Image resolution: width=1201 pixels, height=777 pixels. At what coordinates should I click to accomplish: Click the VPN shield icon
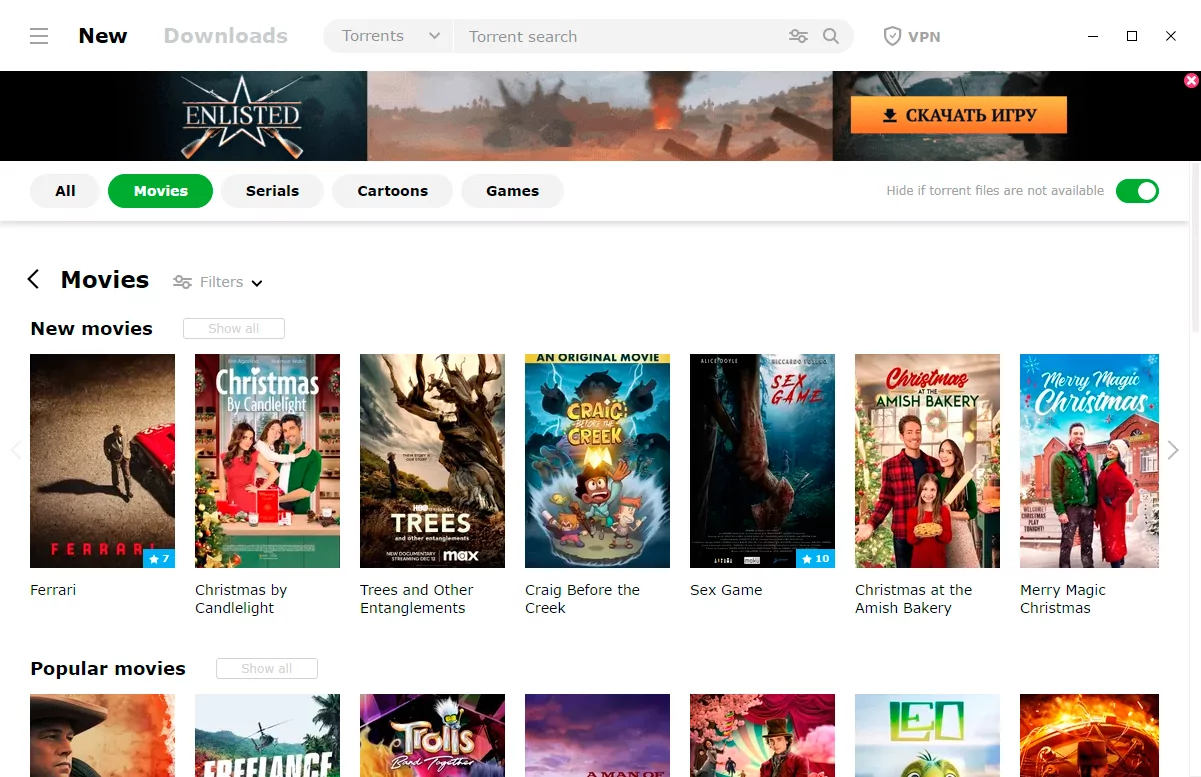tap(892, 36)
